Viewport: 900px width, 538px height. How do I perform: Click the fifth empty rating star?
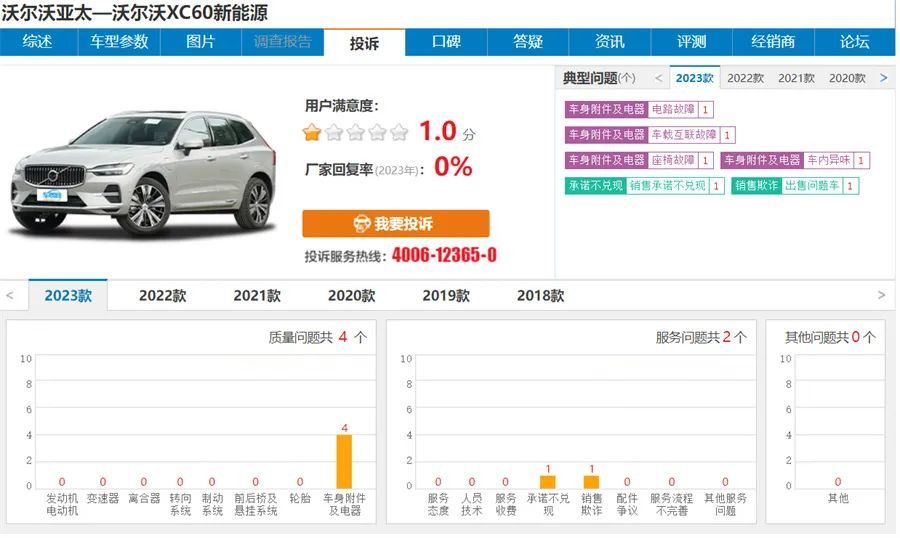click(399, 132)
